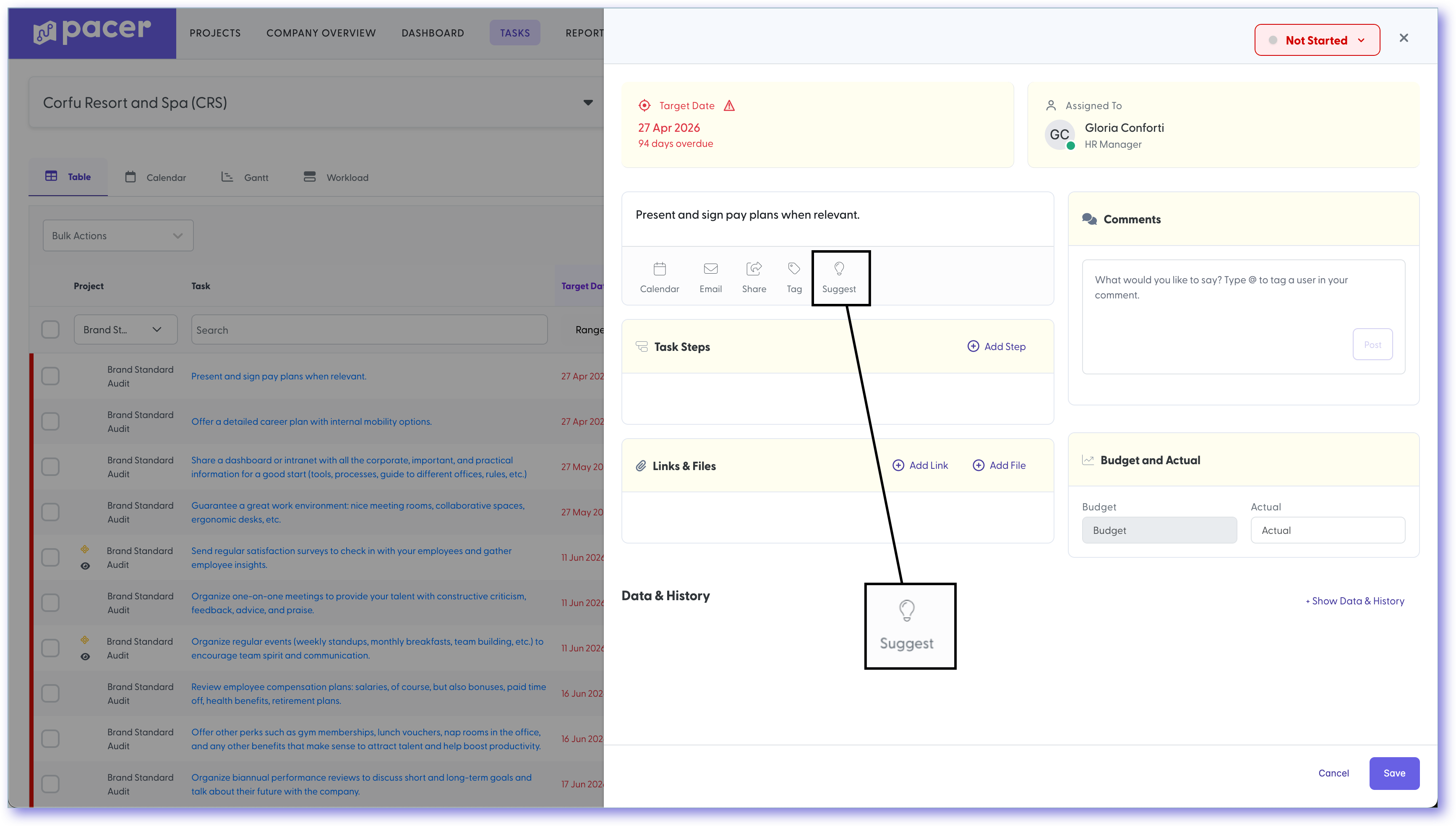This screenshot has width=1456, height=826.
Task: Check the 'Offer other perks' row checkbox
Action: (x=50, y=739)
